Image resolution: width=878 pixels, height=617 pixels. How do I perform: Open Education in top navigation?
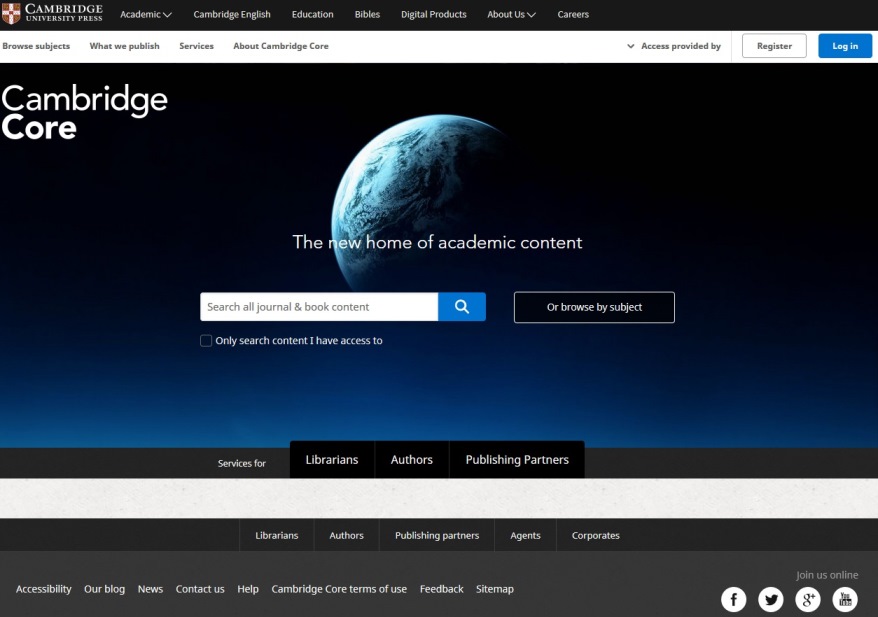312,15
